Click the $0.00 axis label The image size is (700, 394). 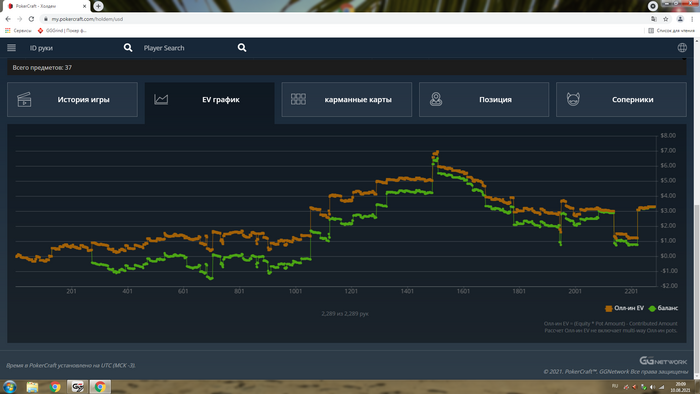(x=668, y=256)
